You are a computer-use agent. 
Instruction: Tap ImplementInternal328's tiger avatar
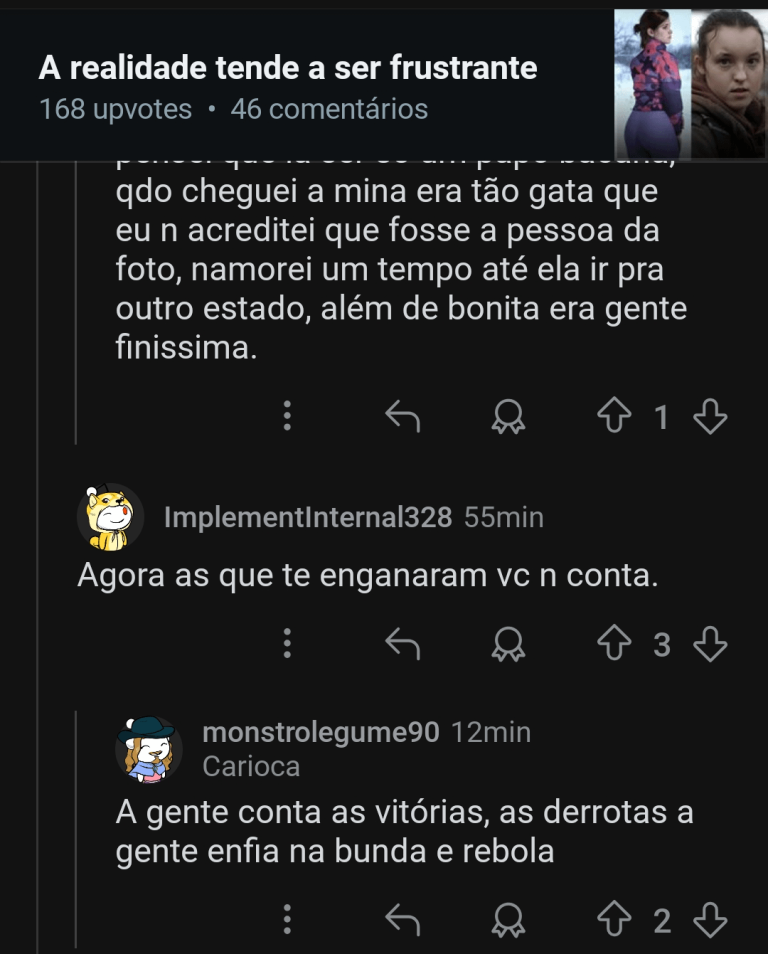point(109,518)
